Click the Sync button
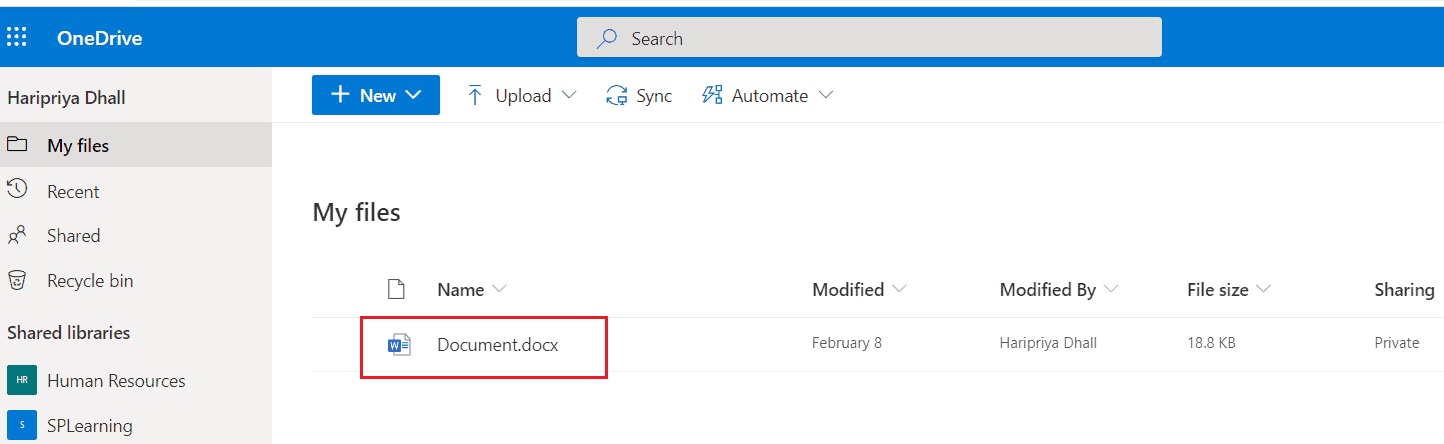The height and width of the screenshot is (444, 1444). point(639,95)
